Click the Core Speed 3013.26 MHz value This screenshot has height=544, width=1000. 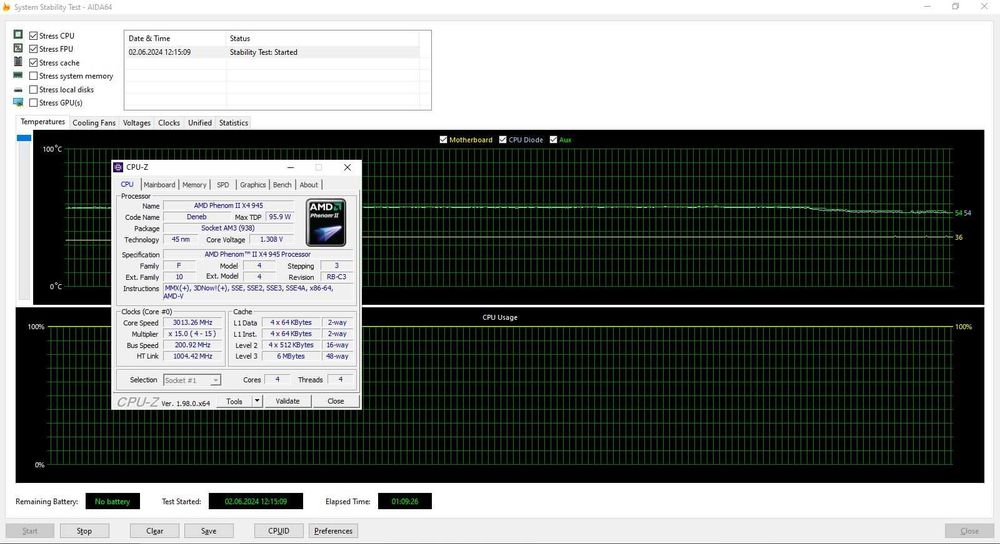[193, 323]
